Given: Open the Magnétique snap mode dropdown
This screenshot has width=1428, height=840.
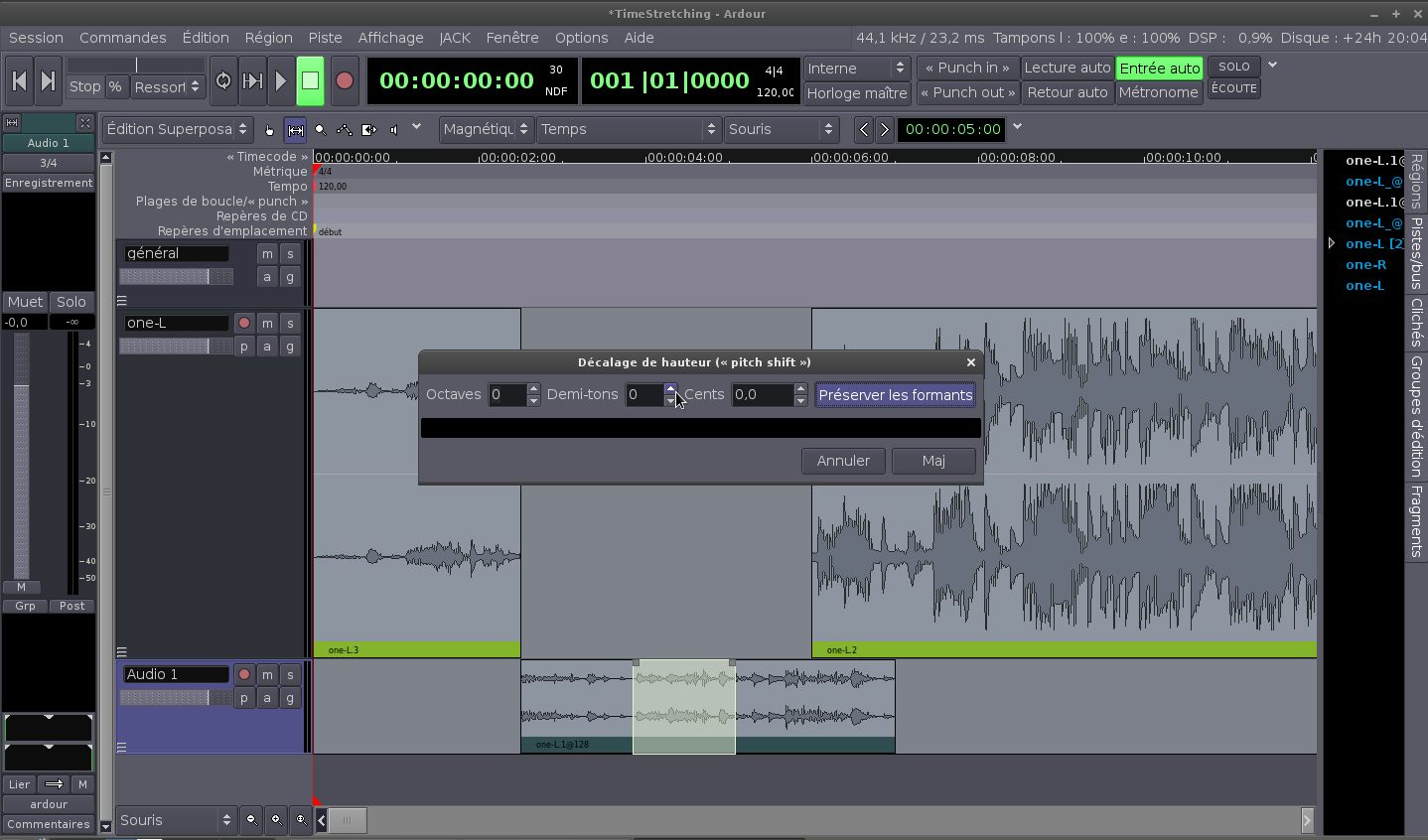Looking at the screenshot, I should [485, 129].
